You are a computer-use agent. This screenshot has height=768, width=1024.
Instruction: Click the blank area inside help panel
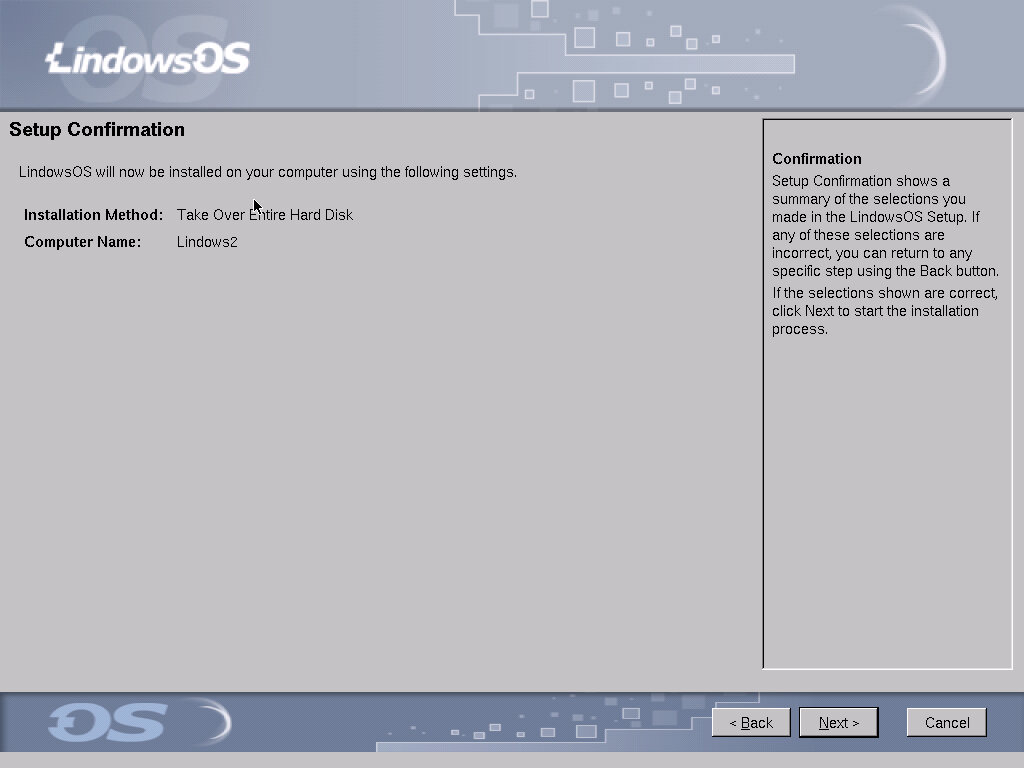886,500
